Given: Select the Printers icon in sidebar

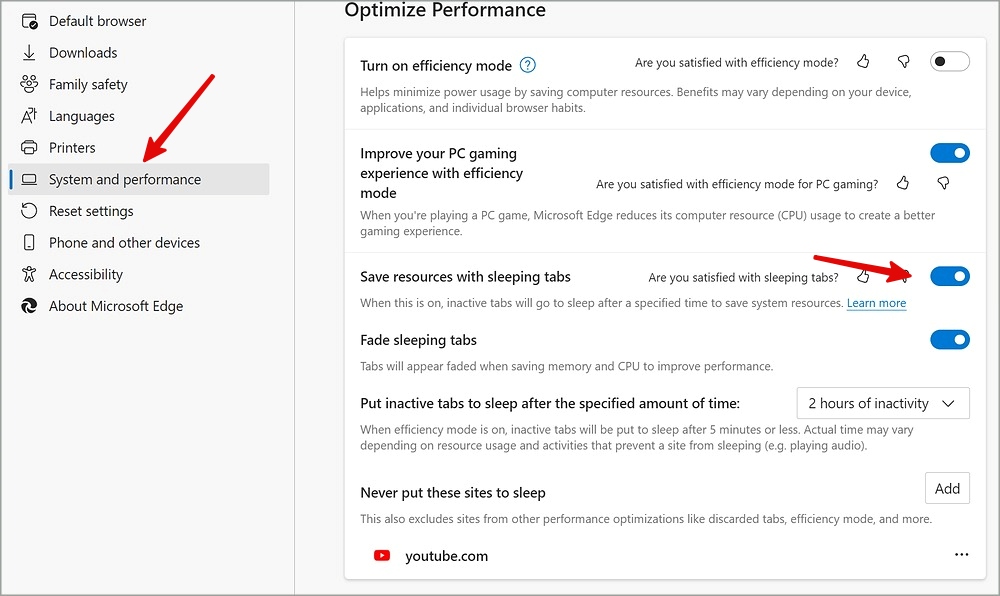Looking at the screenshot, I should click(x=28, y=147).
